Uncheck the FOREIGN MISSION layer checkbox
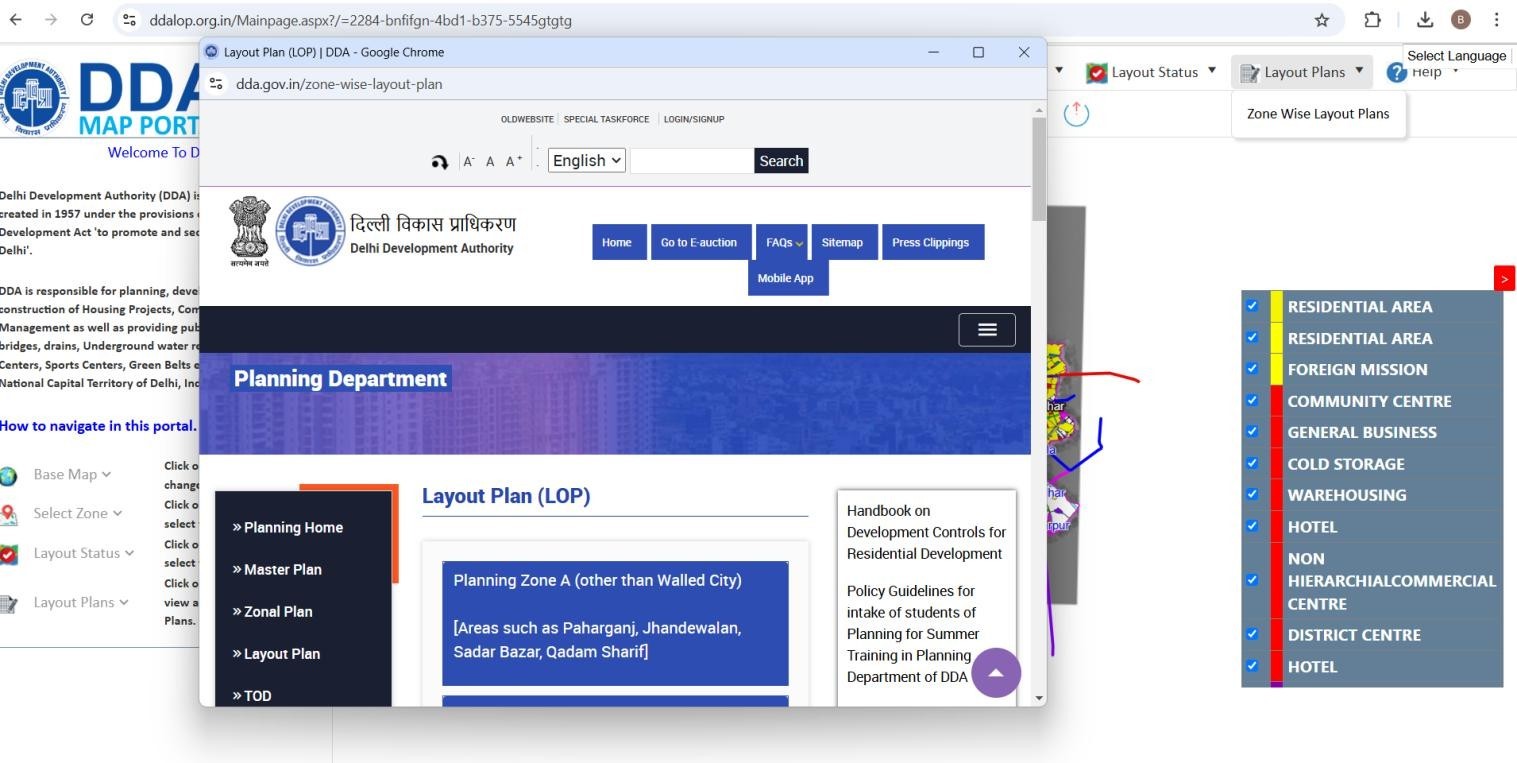 [1252, 368]
